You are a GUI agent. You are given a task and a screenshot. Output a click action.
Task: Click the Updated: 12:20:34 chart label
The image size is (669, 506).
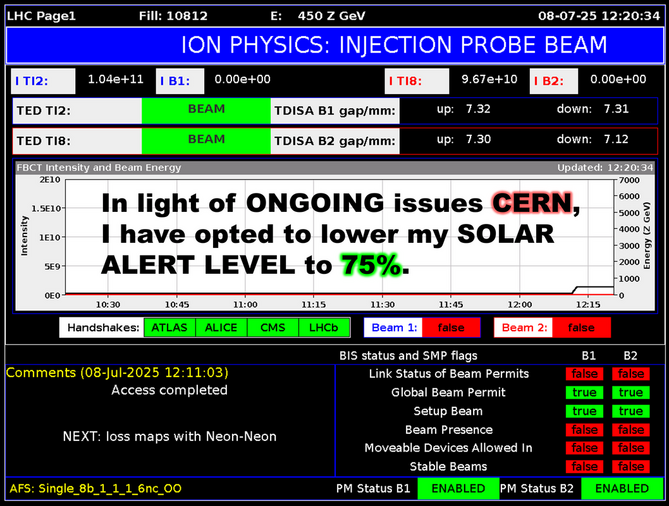click(x=605, y=168)
